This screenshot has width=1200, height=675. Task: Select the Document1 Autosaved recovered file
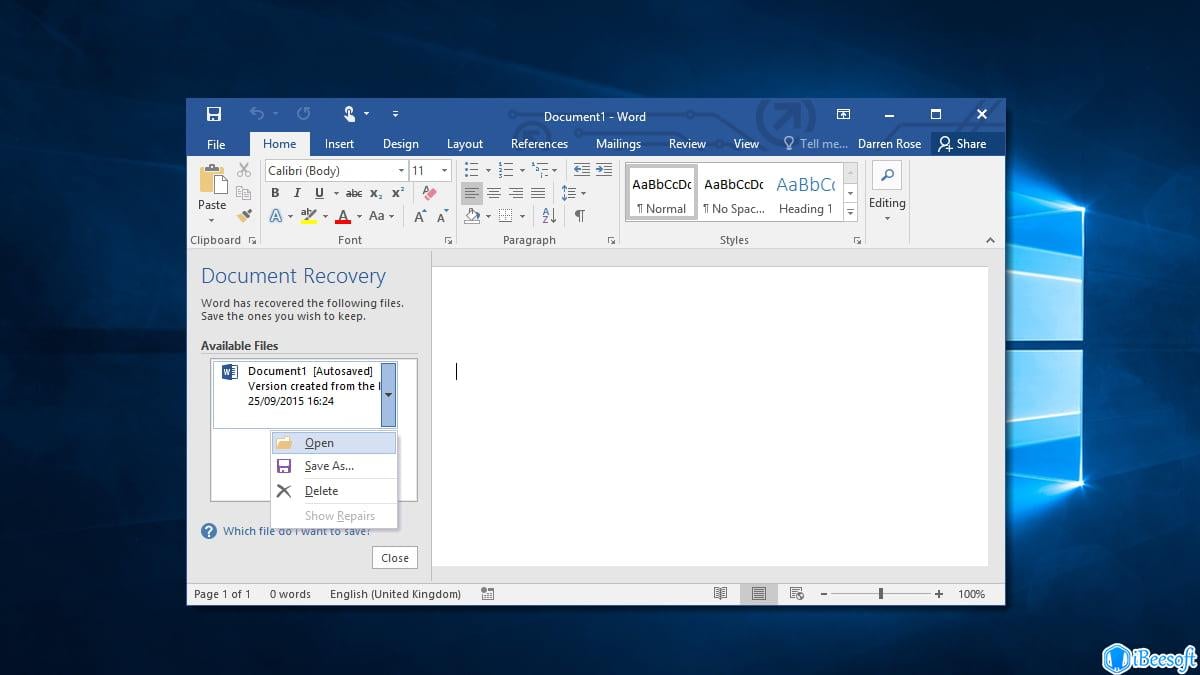click(300, 386)
